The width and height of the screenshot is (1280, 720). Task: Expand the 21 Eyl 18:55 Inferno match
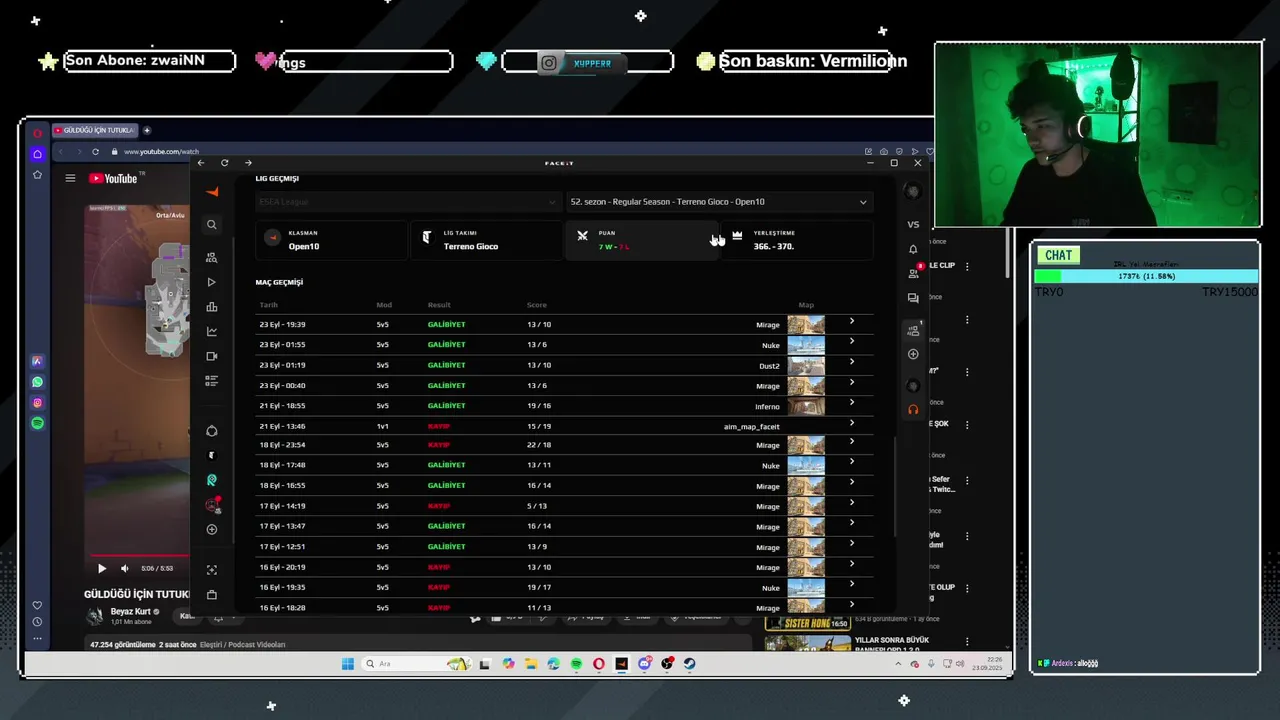click(x=851, y=403)
